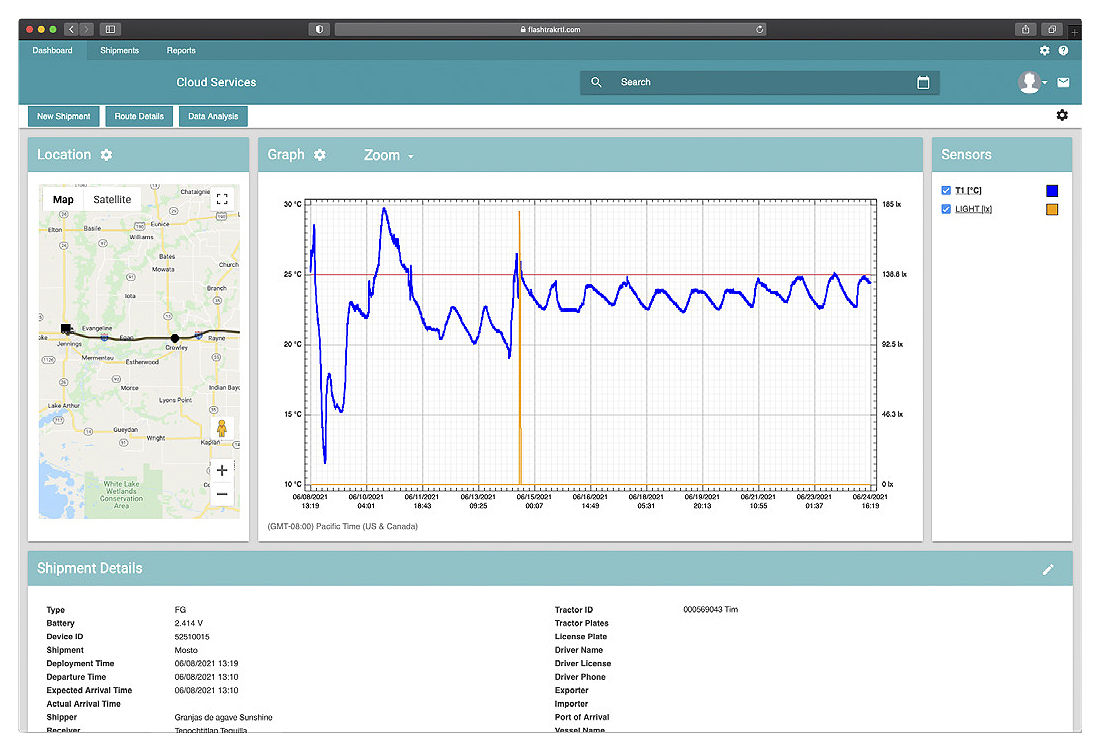Click the calendar icon in search bar
The width and height of the screenshot is (1100, 750).
[923, 83]
